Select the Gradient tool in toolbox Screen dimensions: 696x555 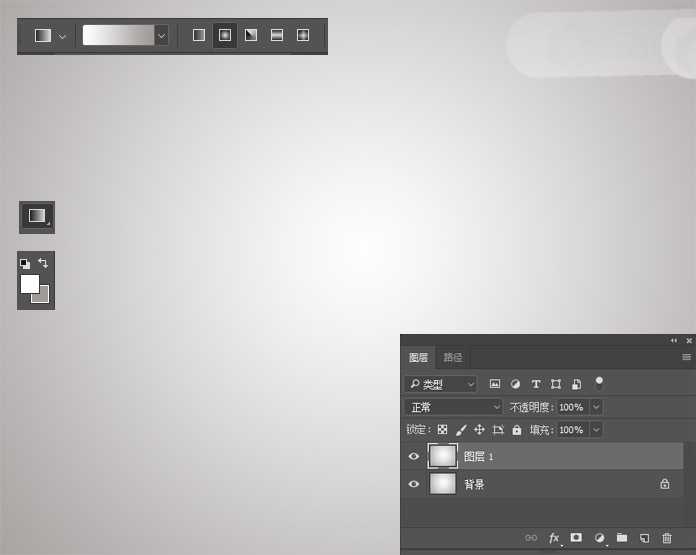(37, 217)
